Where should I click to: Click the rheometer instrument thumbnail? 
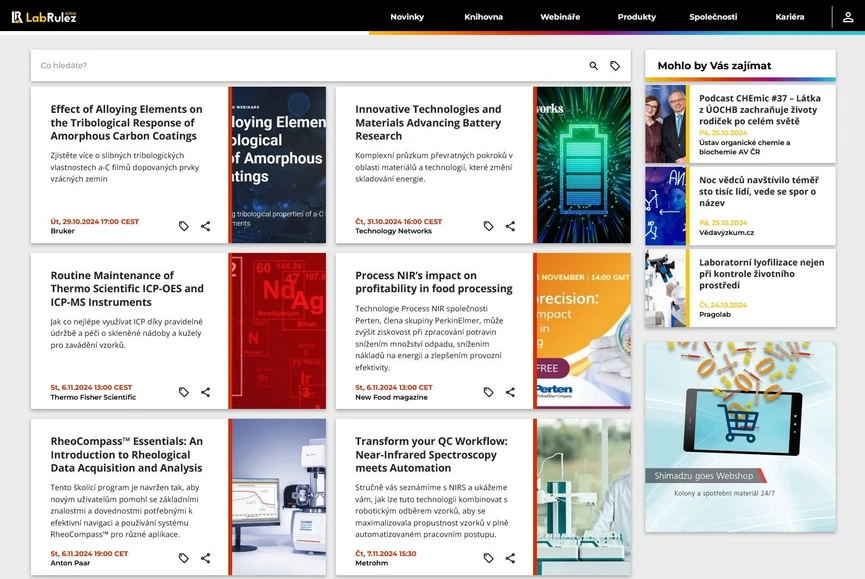279,497
